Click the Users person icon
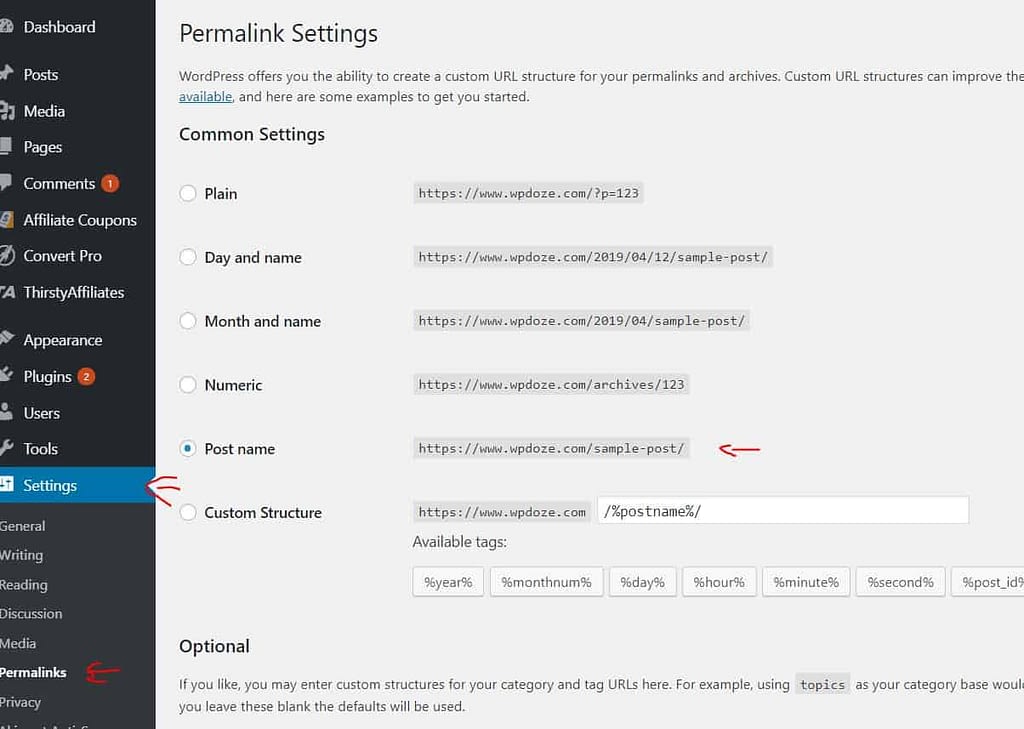1024x729 pixels. [6, 412]
